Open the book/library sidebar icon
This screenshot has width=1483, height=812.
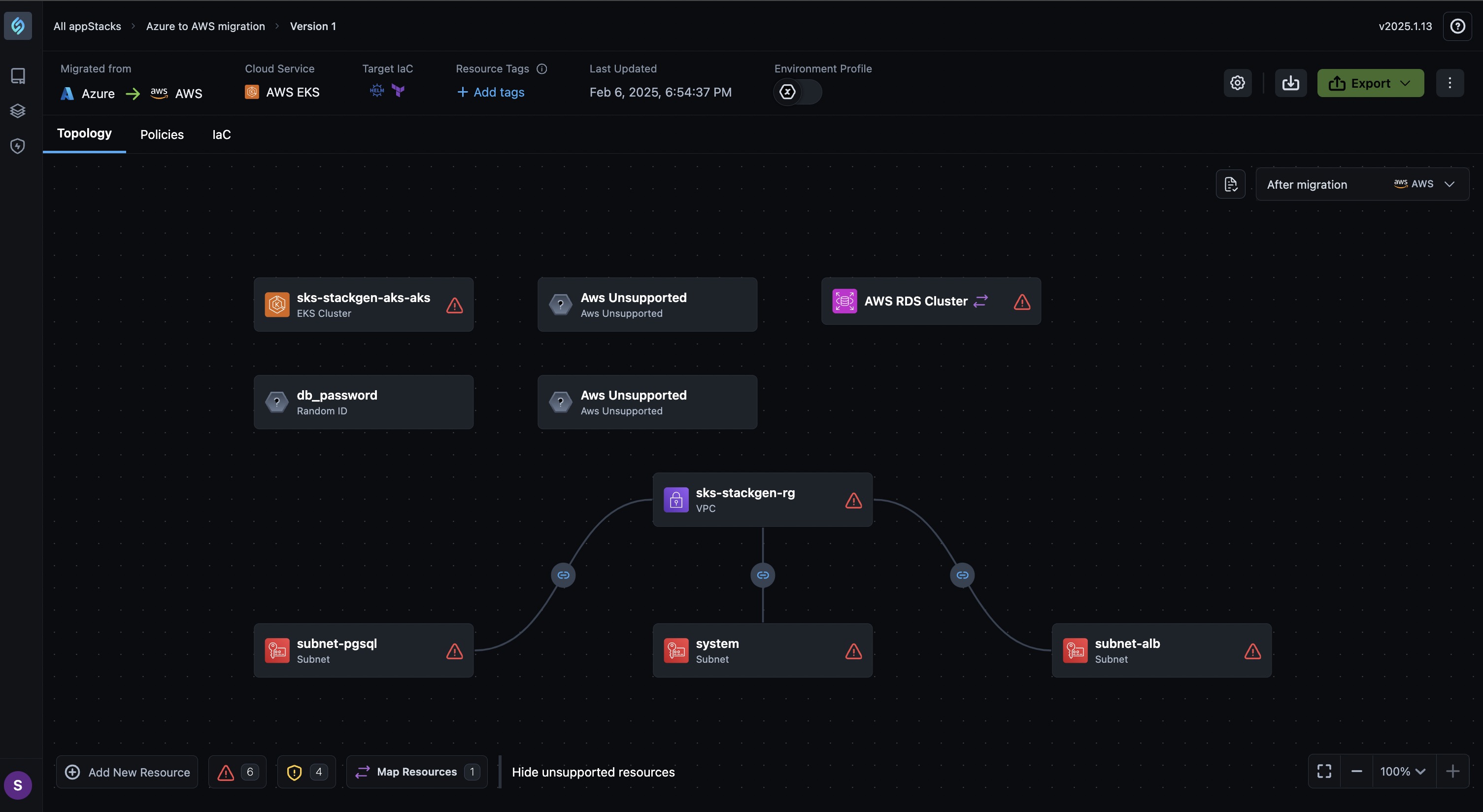tap(18, 75)
